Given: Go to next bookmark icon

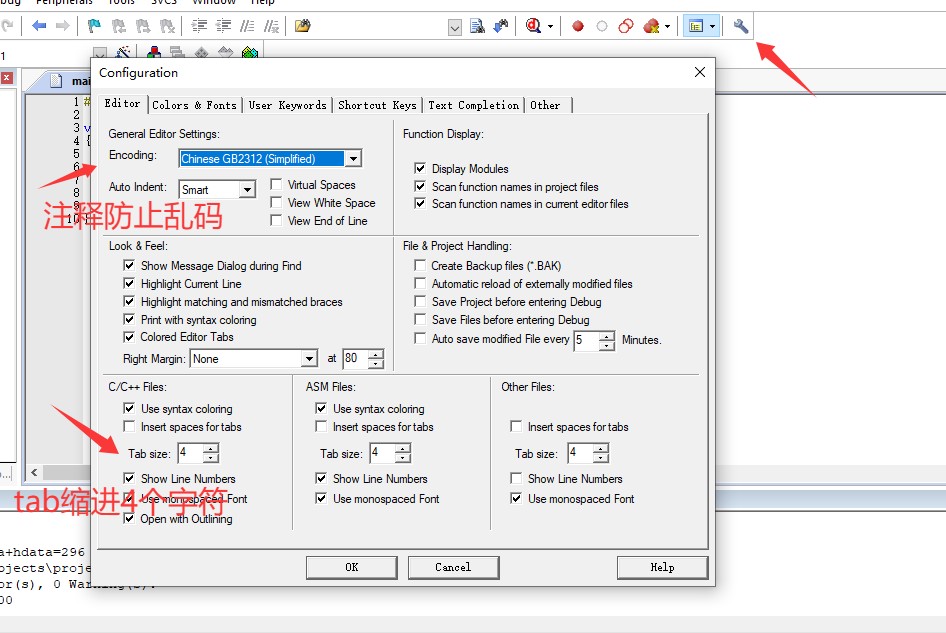Looking at the screenshot, I should pyautogui.click(x=143, y=26).
